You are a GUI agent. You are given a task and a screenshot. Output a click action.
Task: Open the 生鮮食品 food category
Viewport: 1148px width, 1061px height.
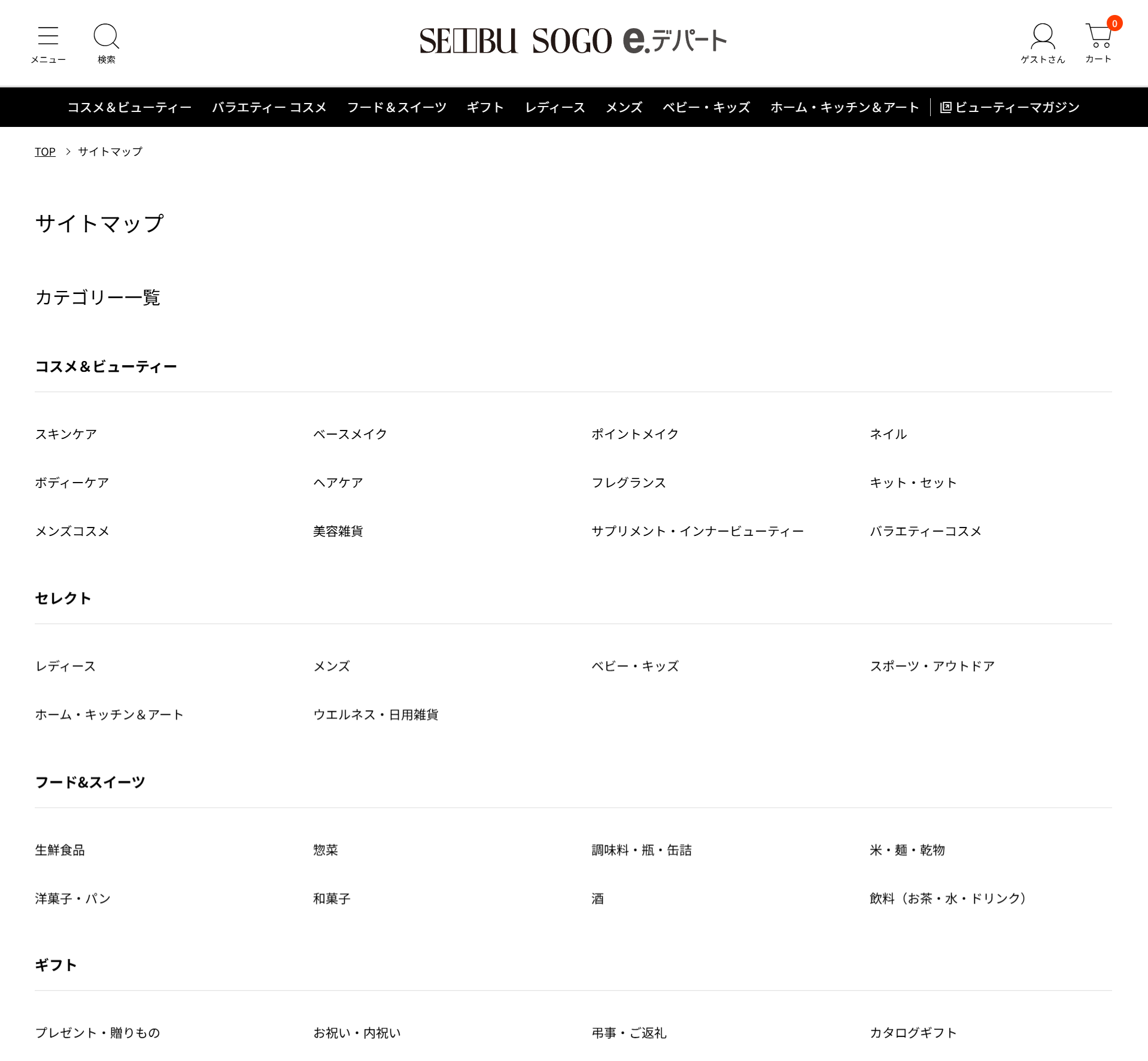tap(60, 850)
